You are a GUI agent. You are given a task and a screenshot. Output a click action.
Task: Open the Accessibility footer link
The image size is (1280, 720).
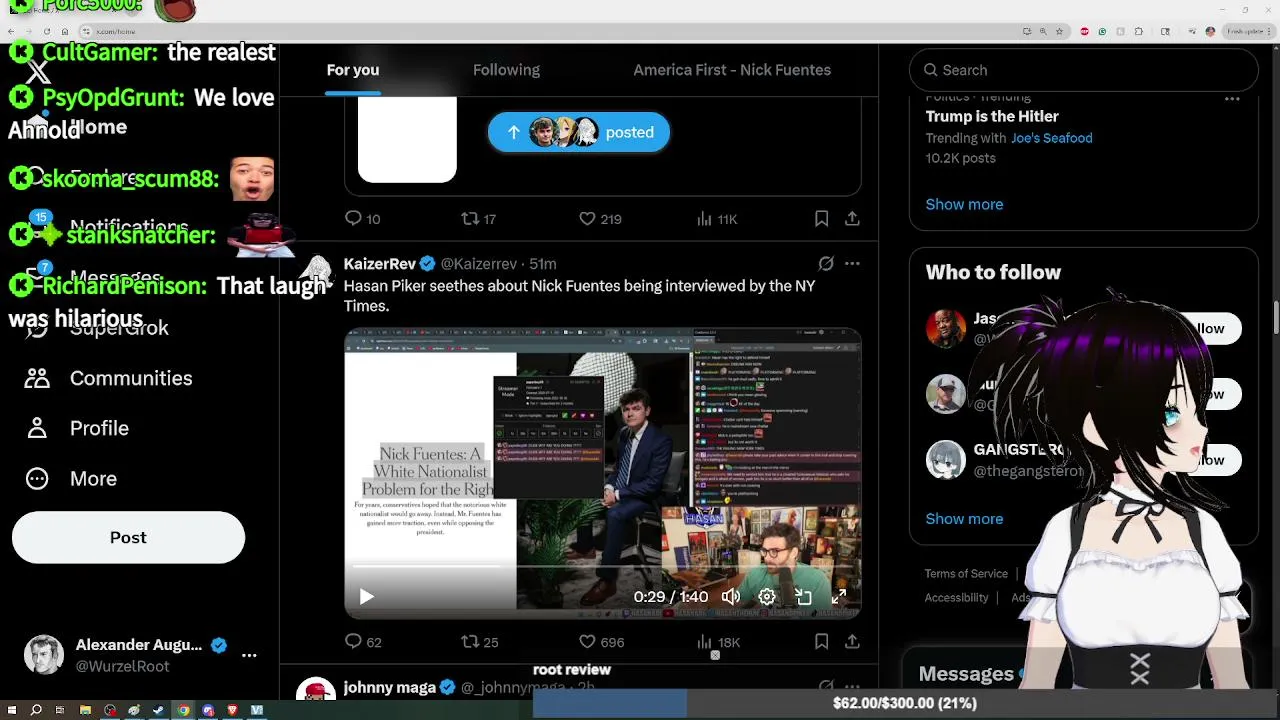pos(956,597)
